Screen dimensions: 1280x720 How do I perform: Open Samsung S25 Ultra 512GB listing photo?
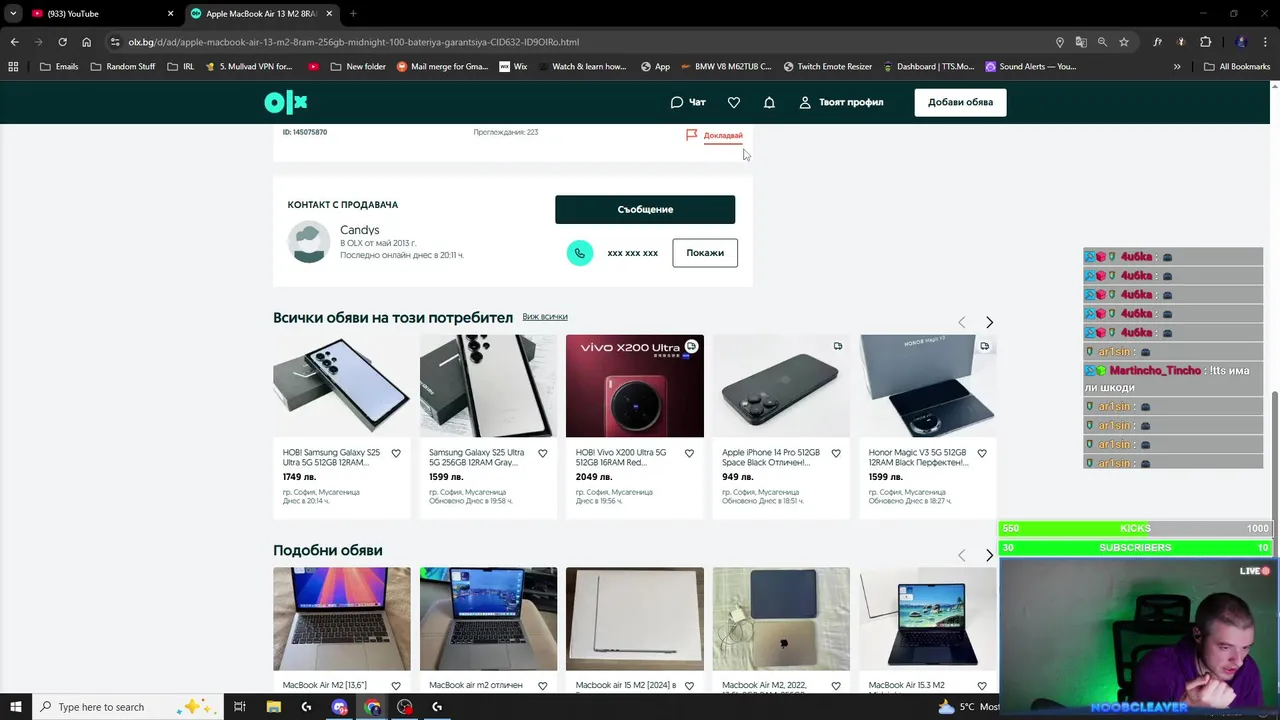click(x=342, y=386)
